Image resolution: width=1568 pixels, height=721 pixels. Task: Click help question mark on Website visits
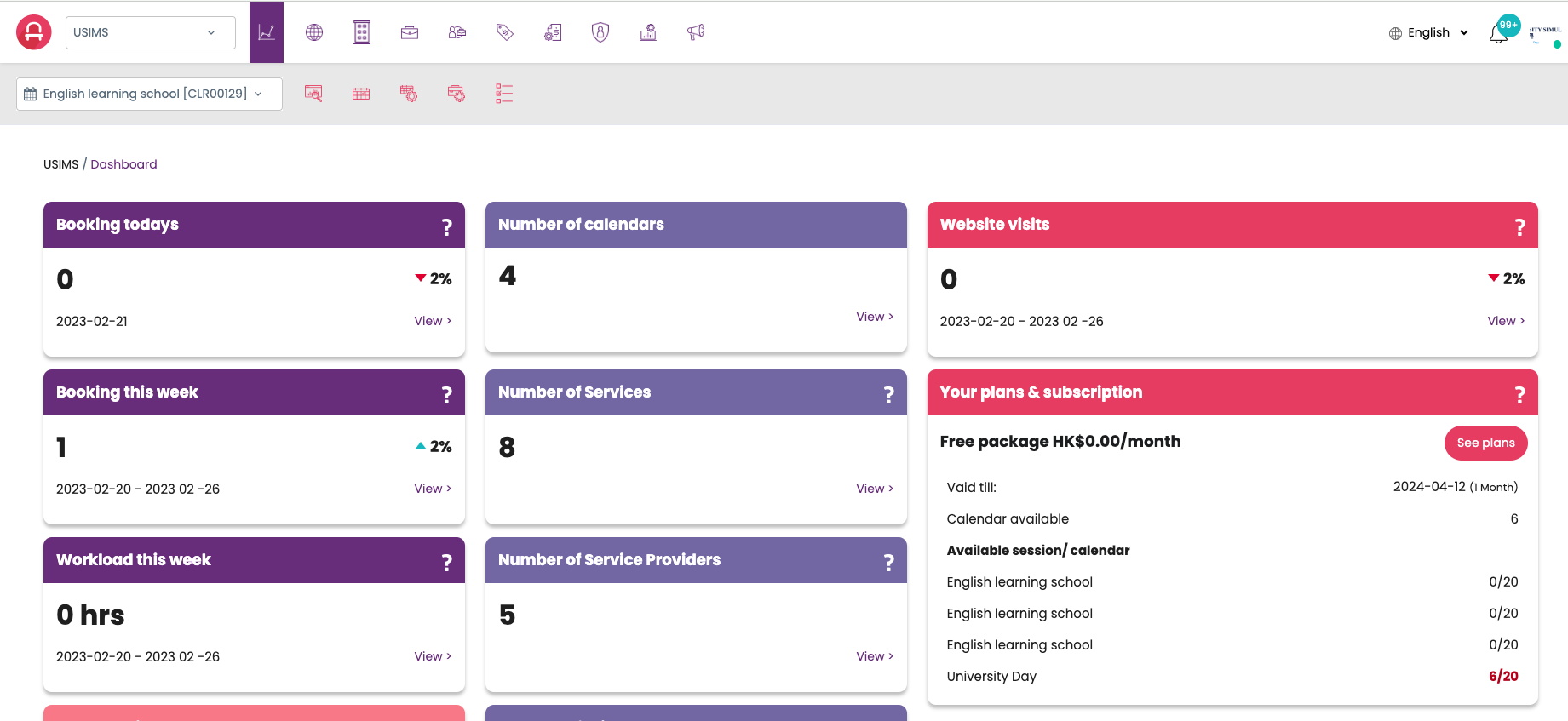point(1519,226)
